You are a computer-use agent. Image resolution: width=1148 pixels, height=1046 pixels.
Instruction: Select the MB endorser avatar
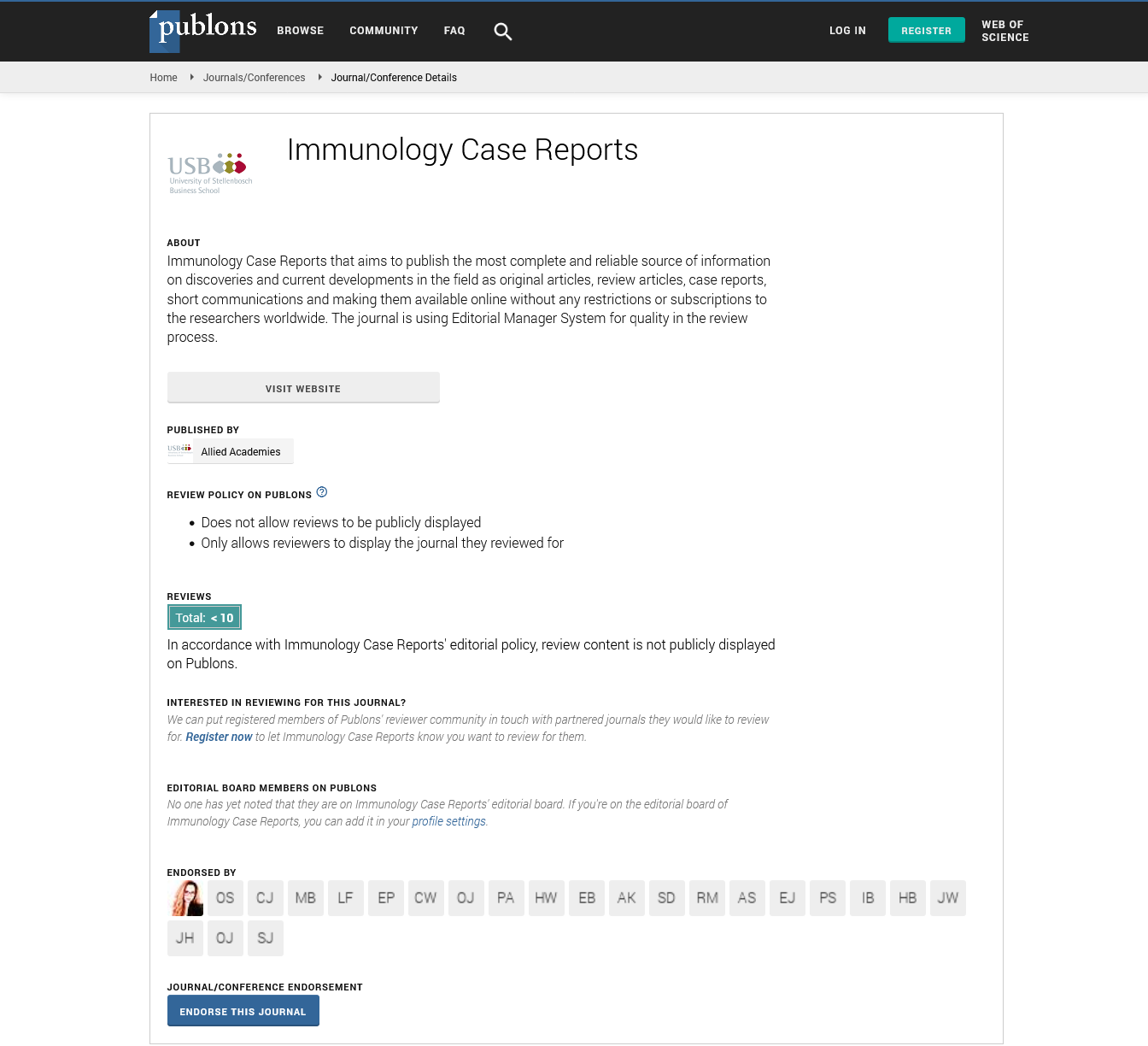306,898
